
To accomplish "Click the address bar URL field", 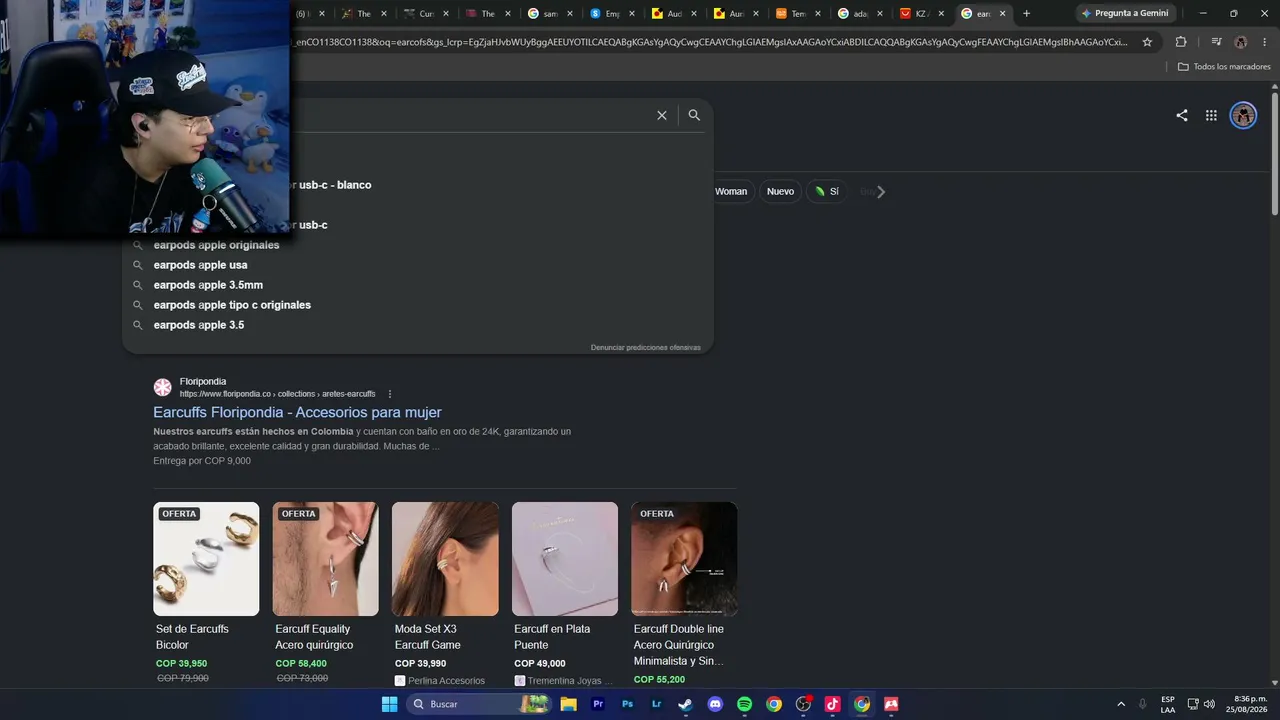I will [708, 42].
